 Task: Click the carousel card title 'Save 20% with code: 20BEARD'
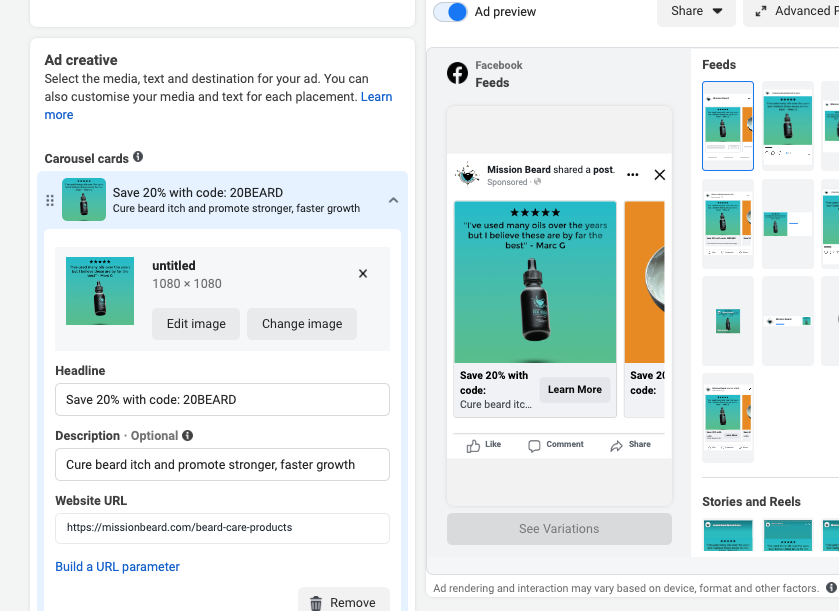pyautogui.click(x=198, y=193)
